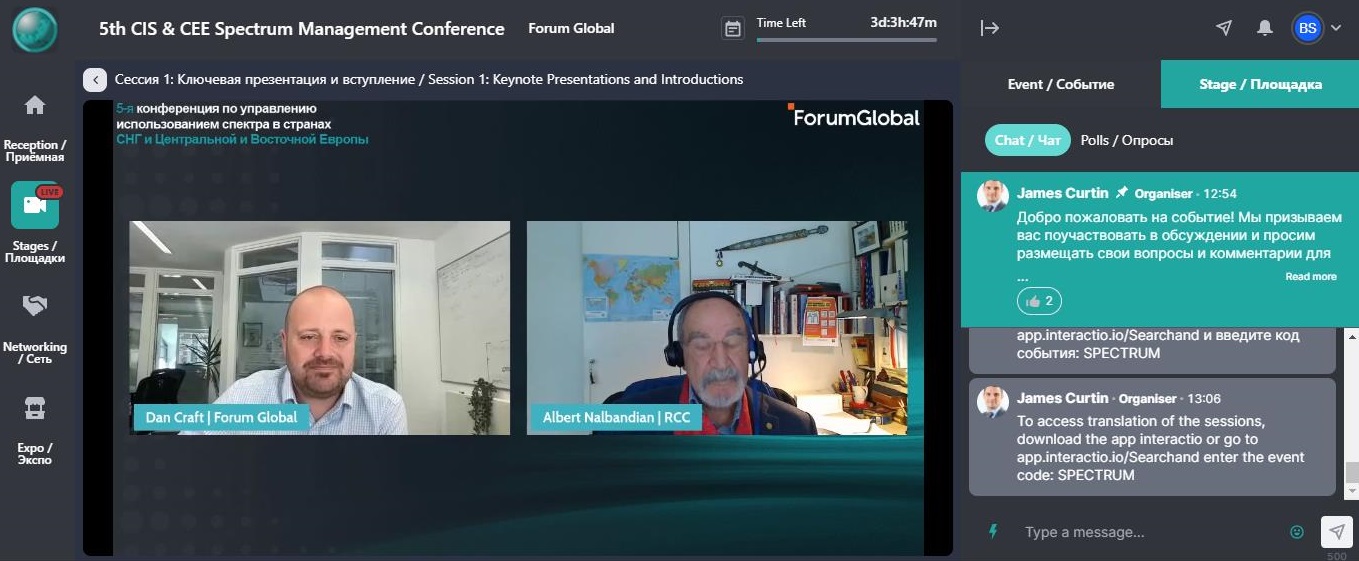This screenshot has height=561, width=1359.
Task: Open the emoji picker smiley icon
Action: pos(1297,532)
